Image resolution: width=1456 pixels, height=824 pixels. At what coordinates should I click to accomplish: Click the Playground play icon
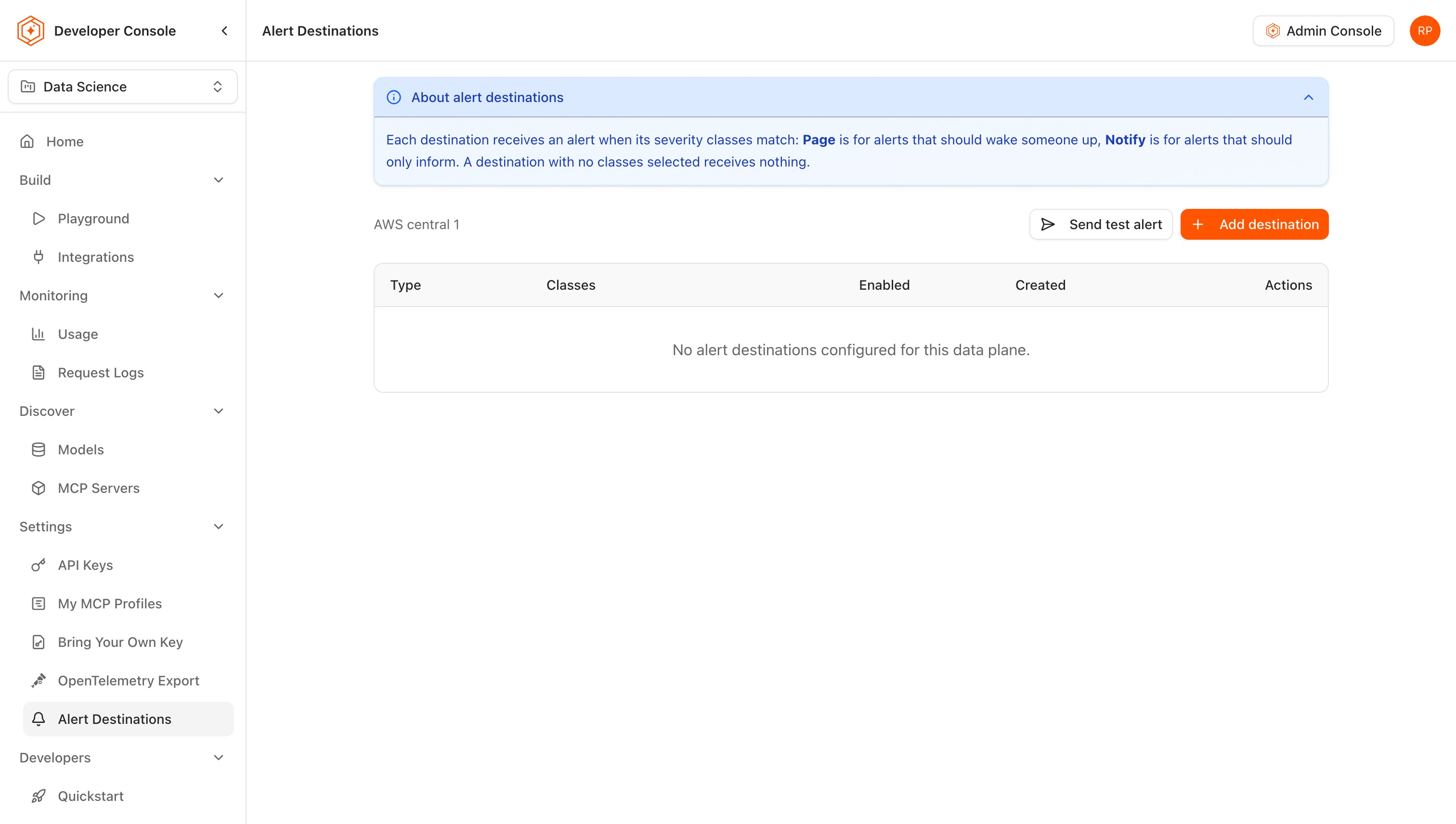(39, 219)
